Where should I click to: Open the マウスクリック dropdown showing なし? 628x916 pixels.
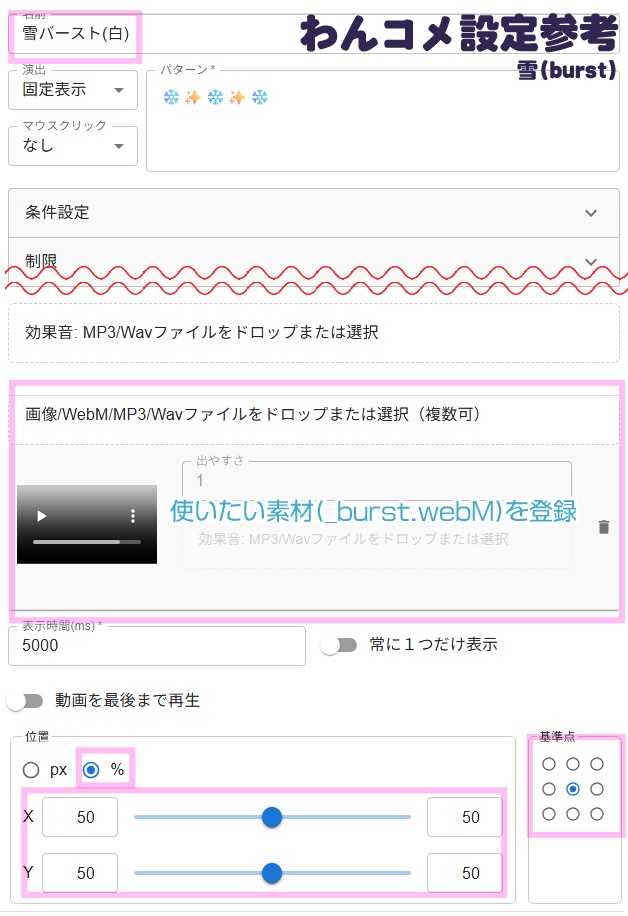click(x=73, y=145)
